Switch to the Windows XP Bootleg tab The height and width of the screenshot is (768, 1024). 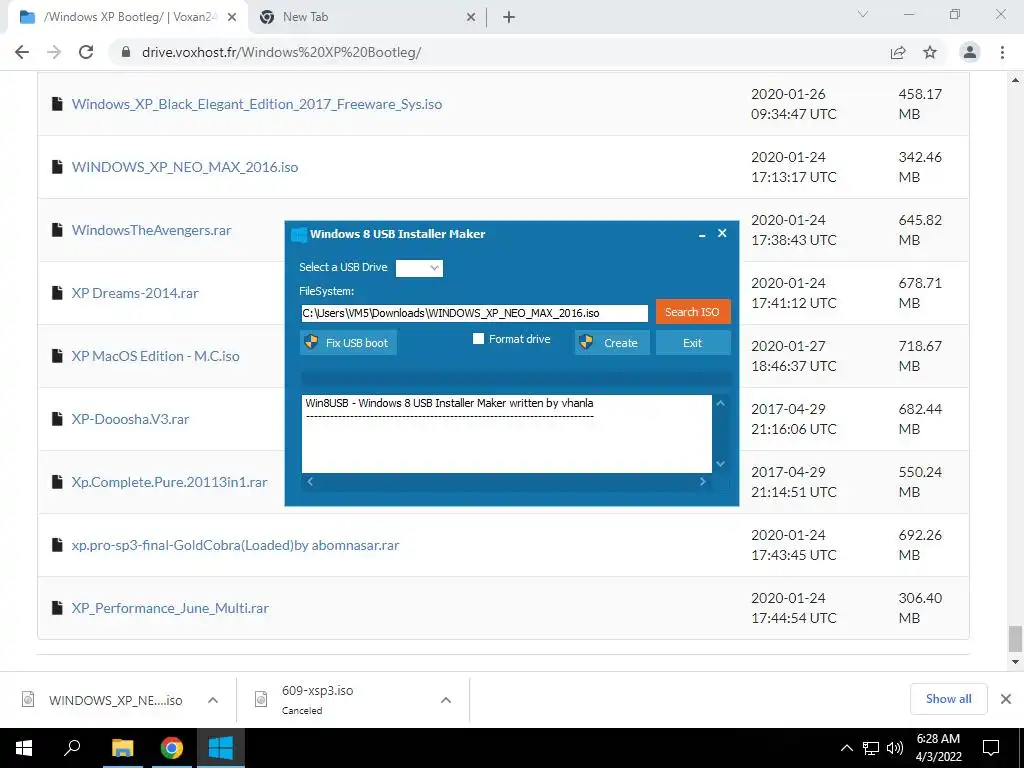click(x=128, y=18)
